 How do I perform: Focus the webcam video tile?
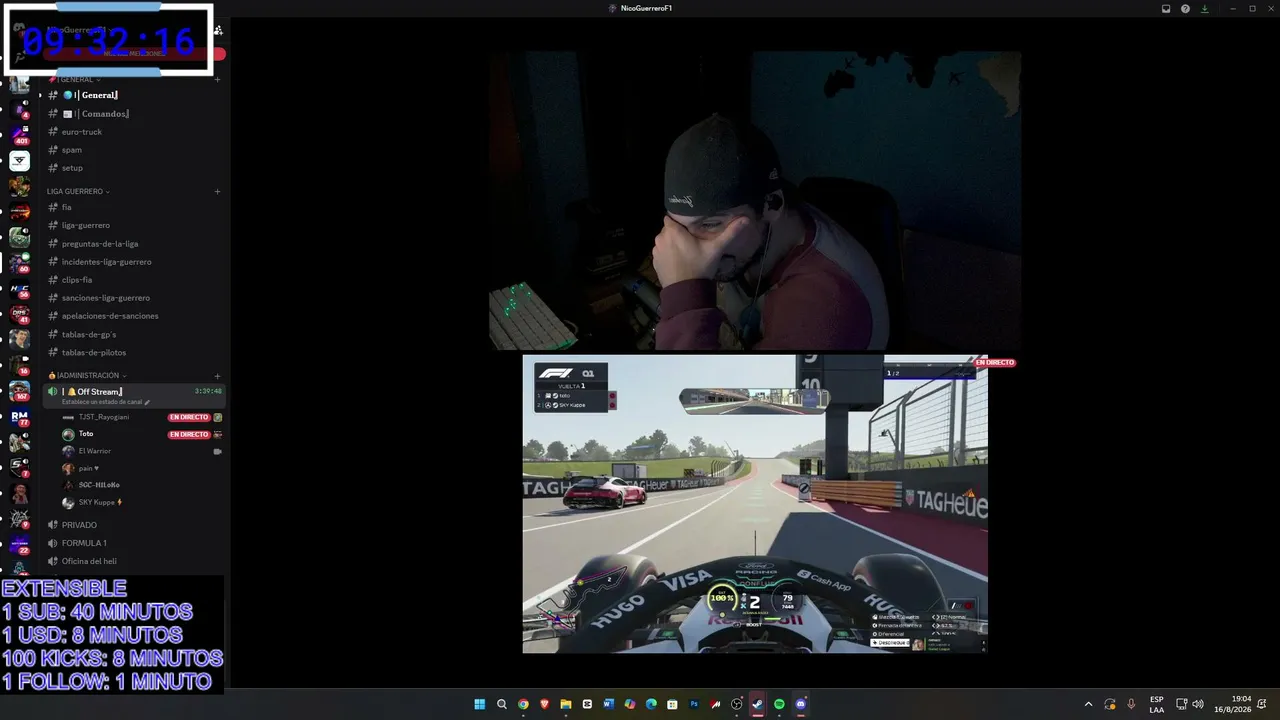coord(755,201)
